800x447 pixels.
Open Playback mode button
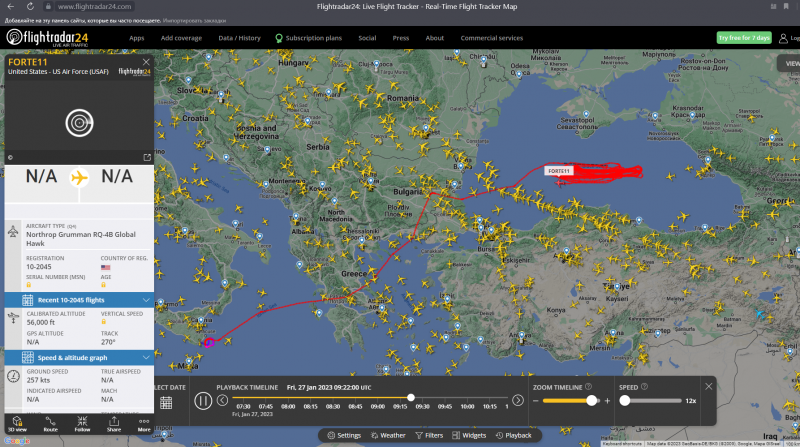point(514,435)
